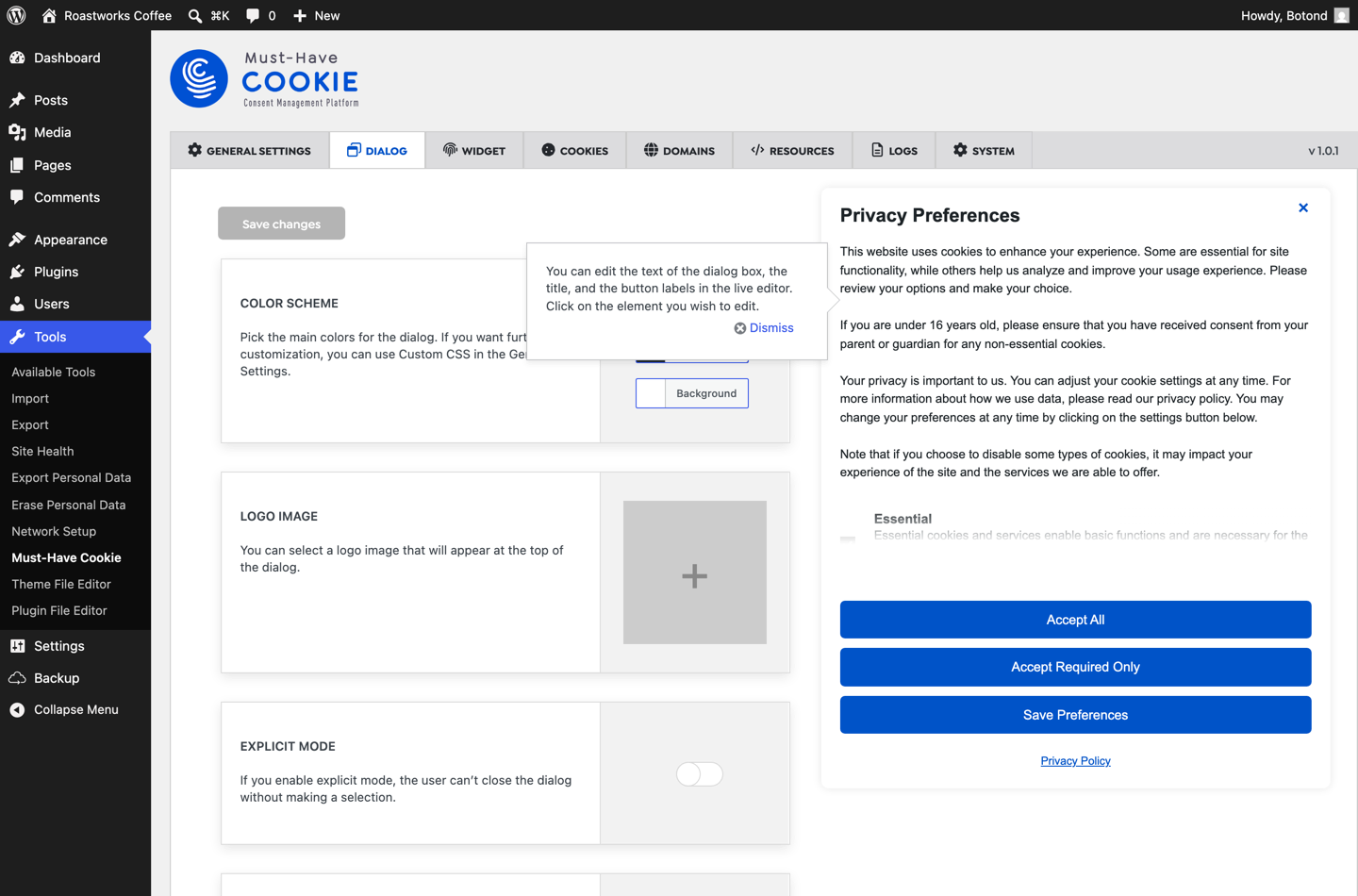Click the Resources code icon
The width and height of the screenshot is (1358, 896).
tap(757, 150)
